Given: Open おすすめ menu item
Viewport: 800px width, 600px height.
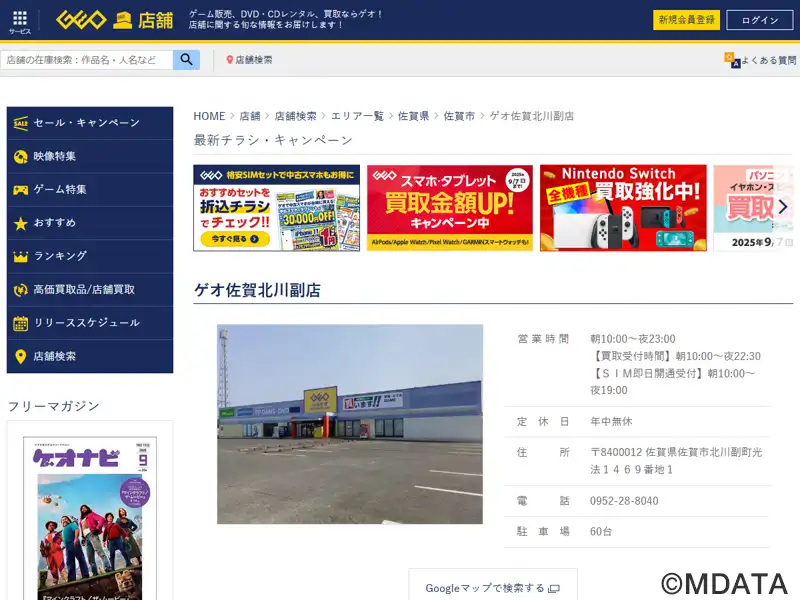Looking at the screenshot, I should click(90, 223).
